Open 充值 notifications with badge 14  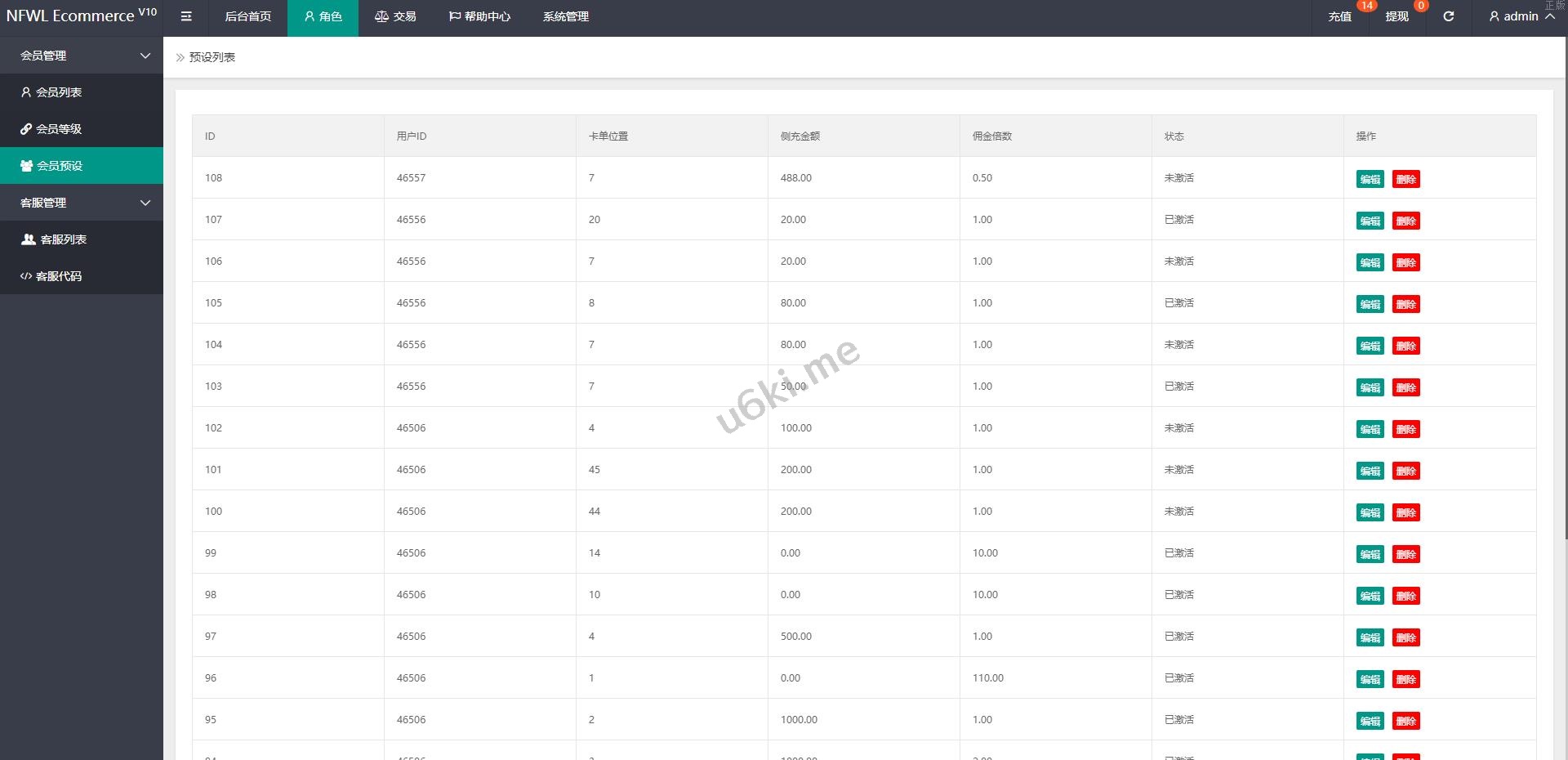click(x=1339, y=16)
